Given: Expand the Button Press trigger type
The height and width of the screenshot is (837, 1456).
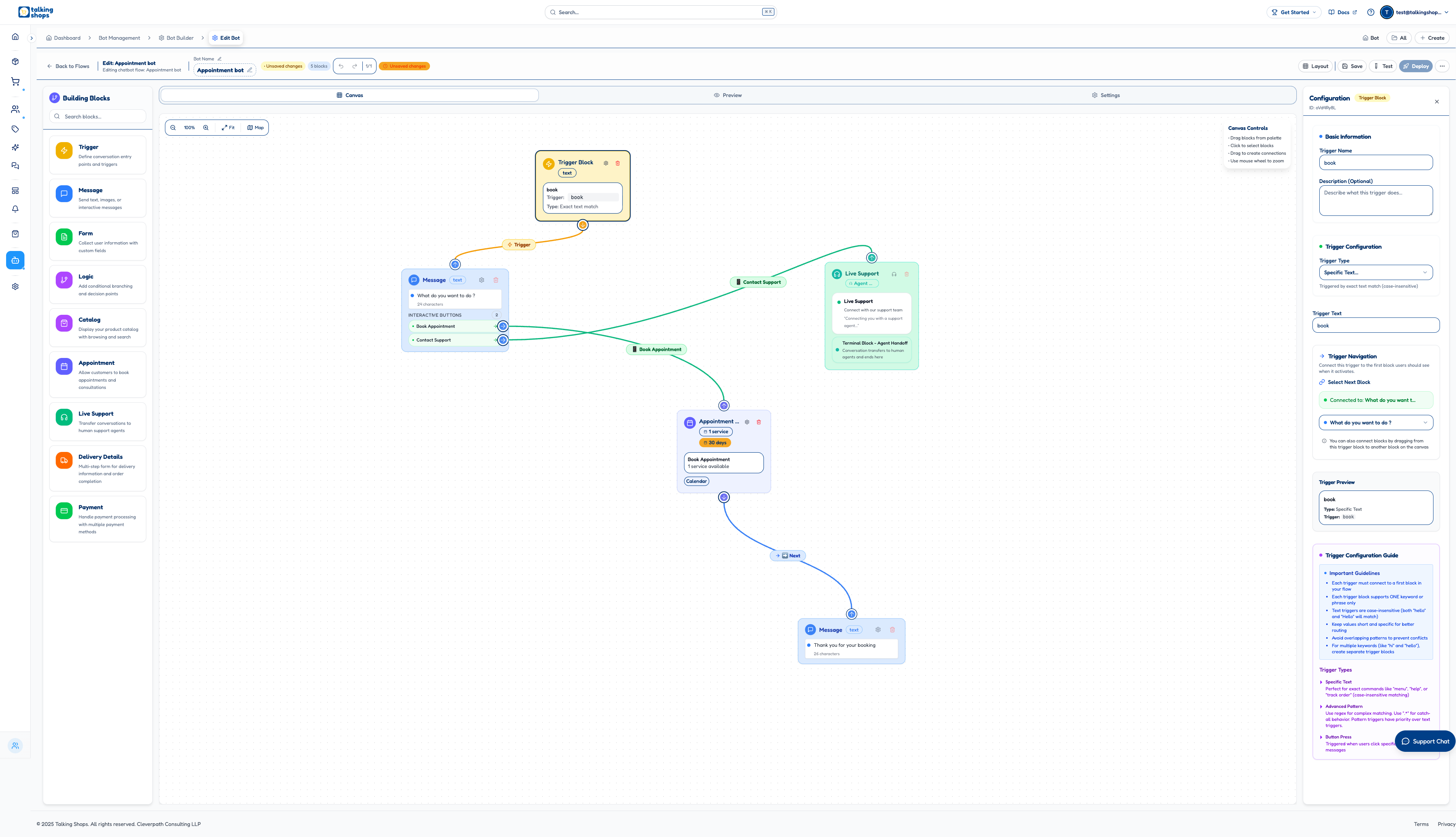Looking at the screenshot, I should pyautogui.click(x=1338, y=737).
